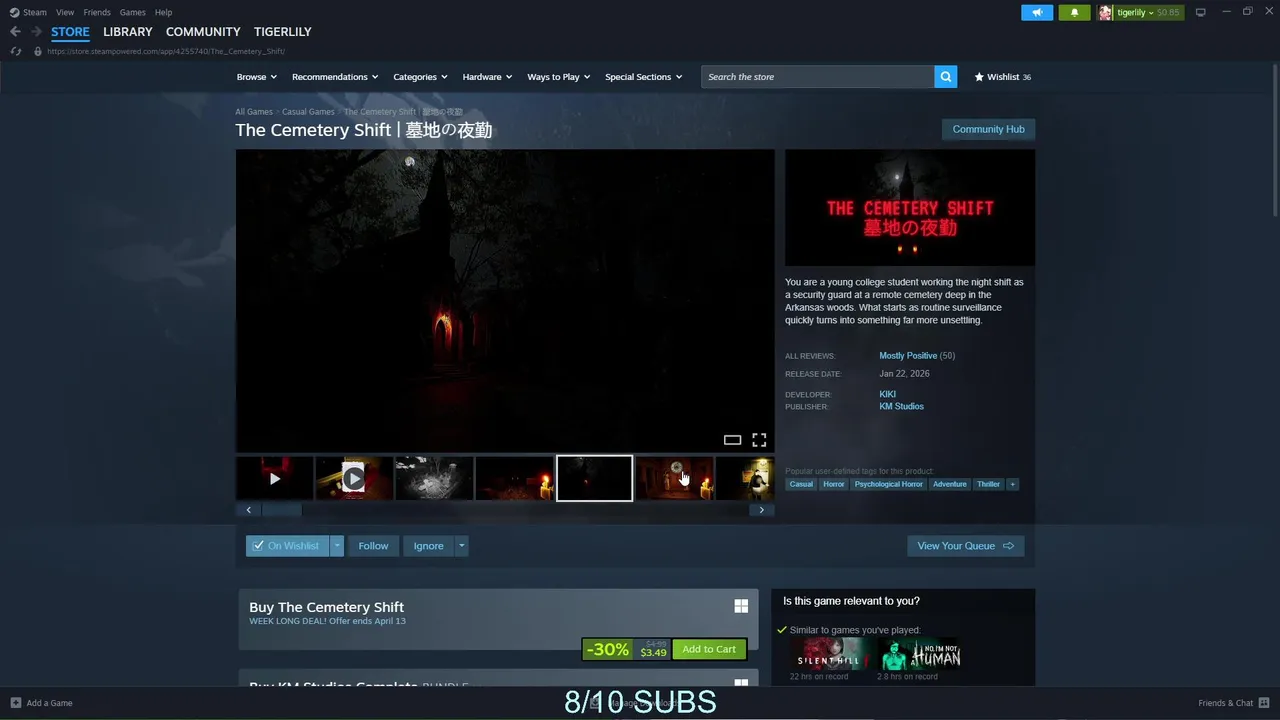This screenshot has height=720, width=1280.
Task: Switch to the TIGERLILY tab
Action: [x=283, y=32]
